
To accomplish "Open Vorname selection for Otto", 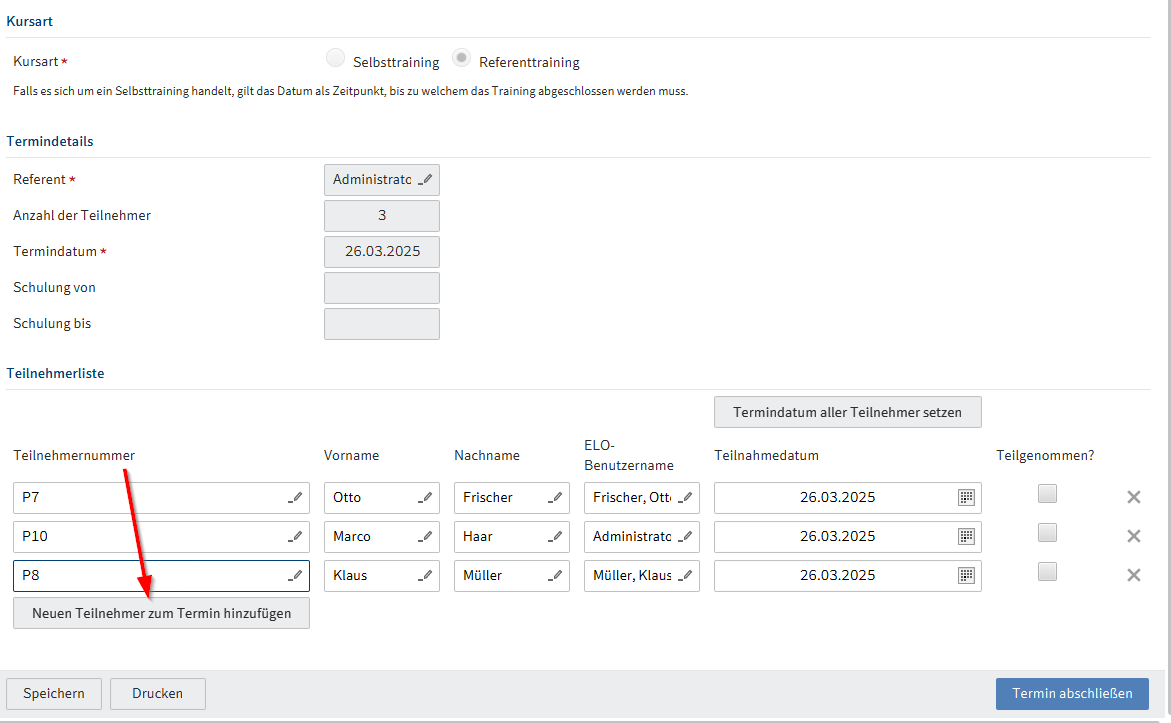I will [x=425, y=497].
